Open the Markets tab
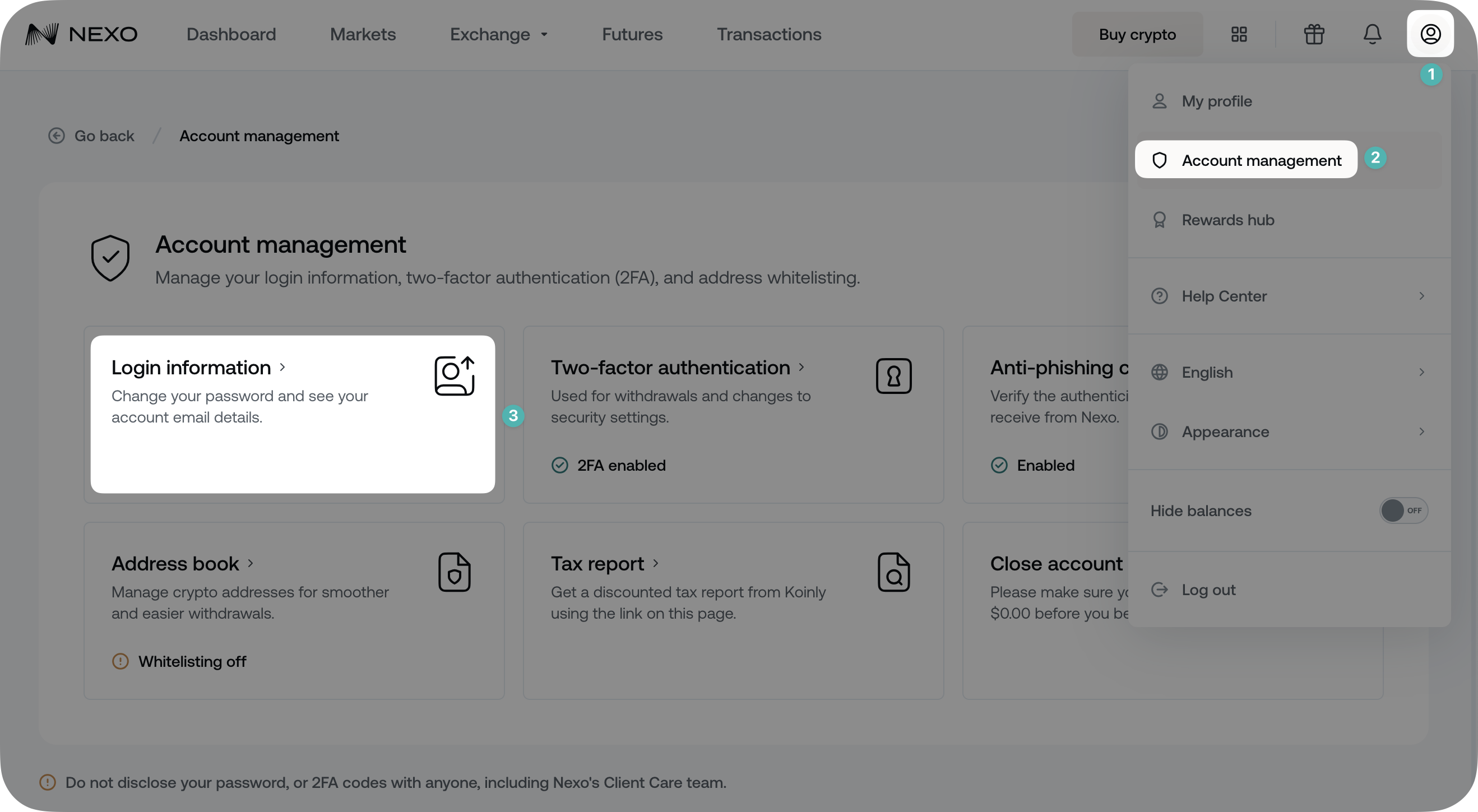 [363, 34]
